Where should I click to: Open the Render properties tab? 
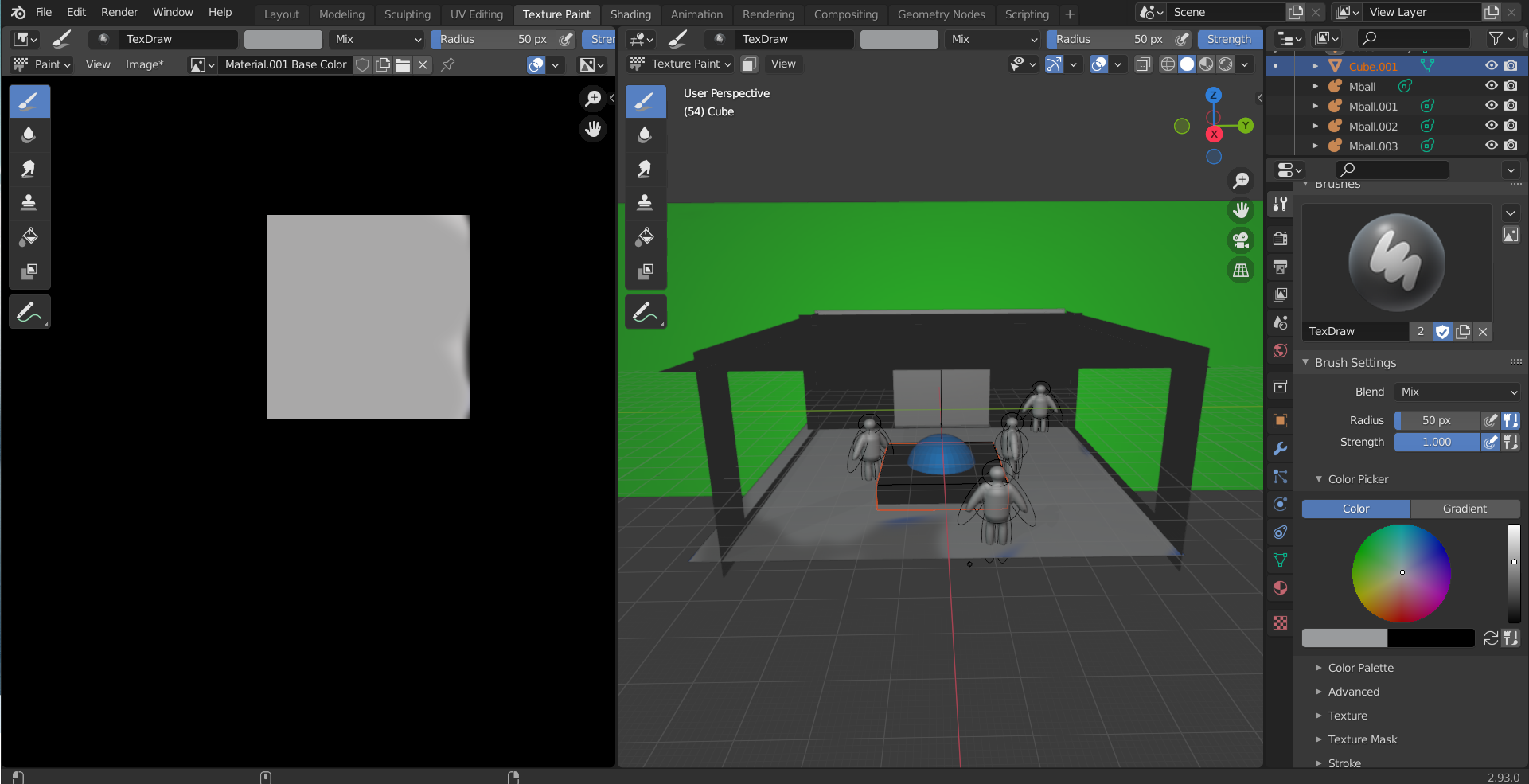(1280, 238)
